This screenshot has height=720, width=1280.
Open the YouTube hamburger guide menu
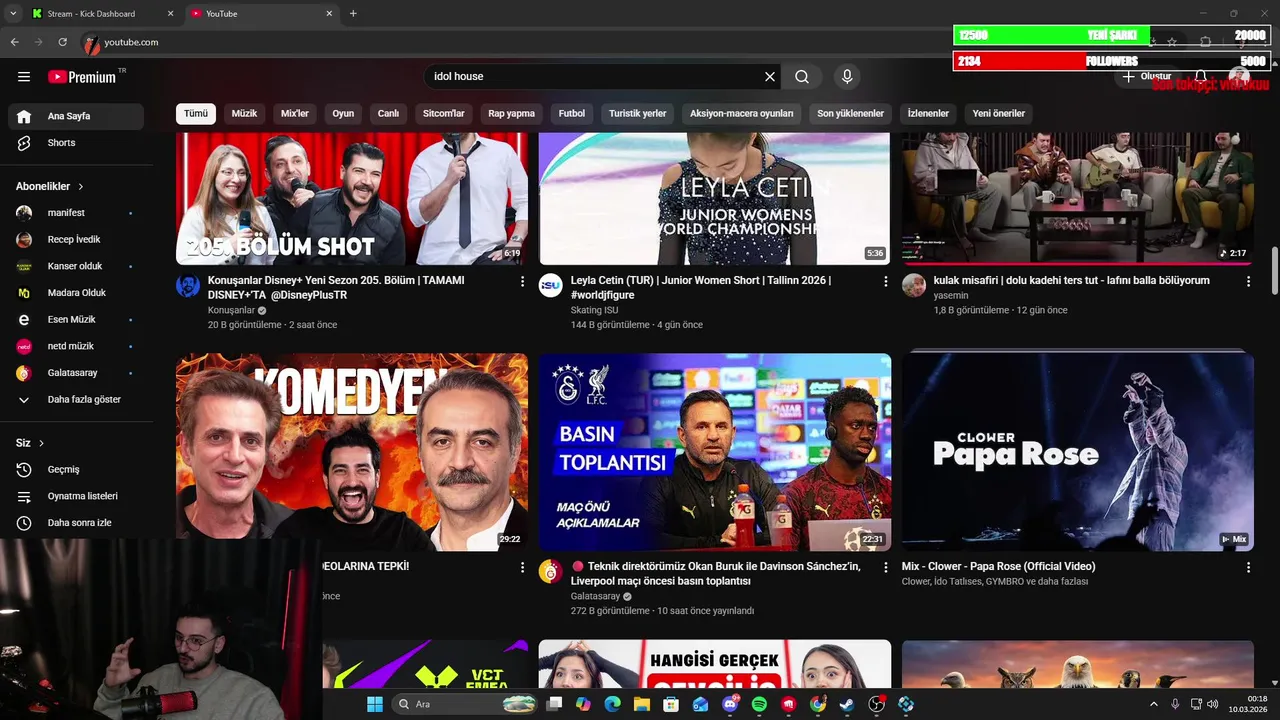24,77
